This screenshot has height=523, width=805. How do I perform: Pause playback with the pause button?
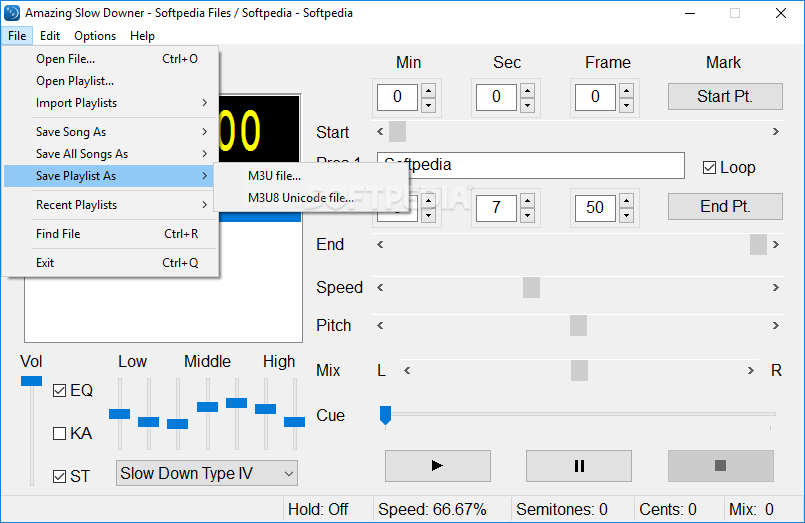(579, 466)
